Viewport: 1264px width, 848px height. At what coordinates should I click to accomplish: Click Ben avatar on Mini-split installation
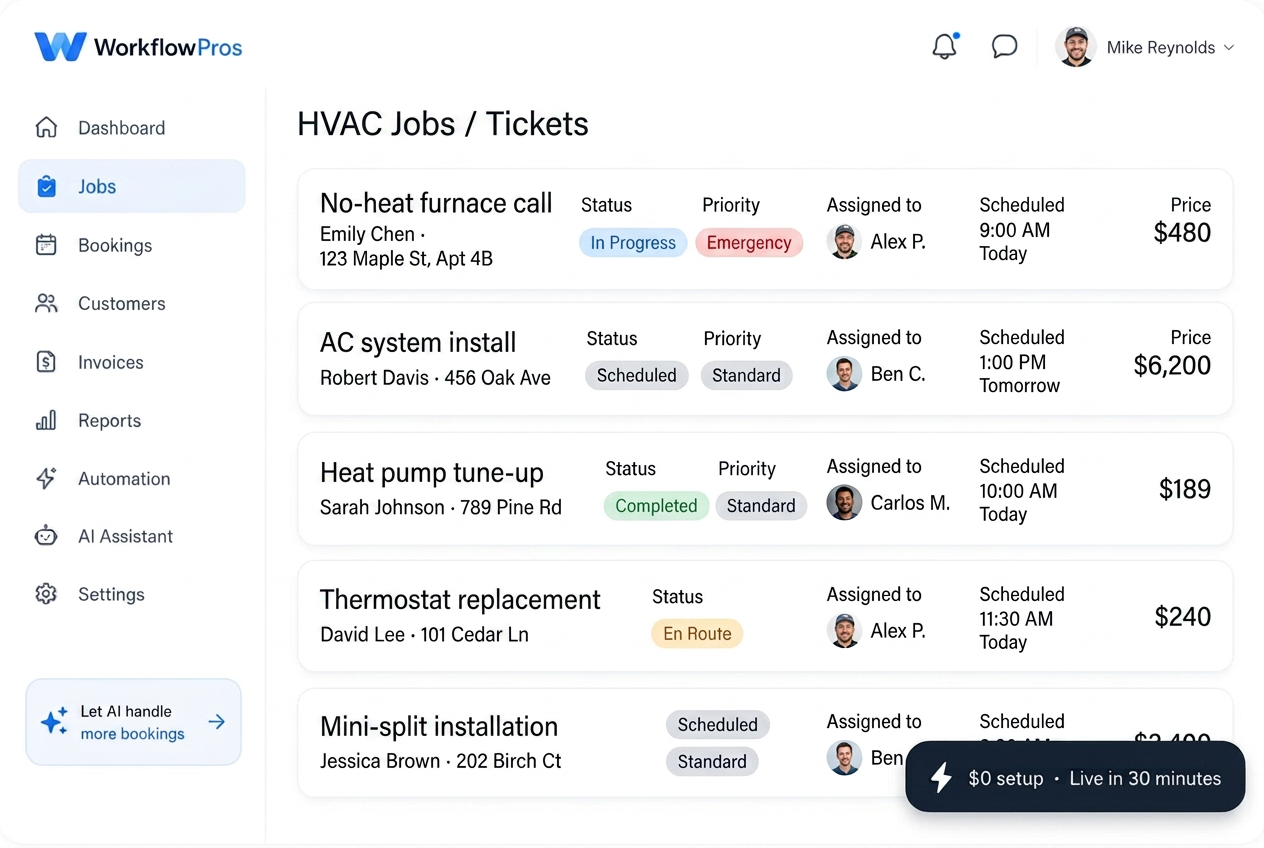[x=844, y=757]
